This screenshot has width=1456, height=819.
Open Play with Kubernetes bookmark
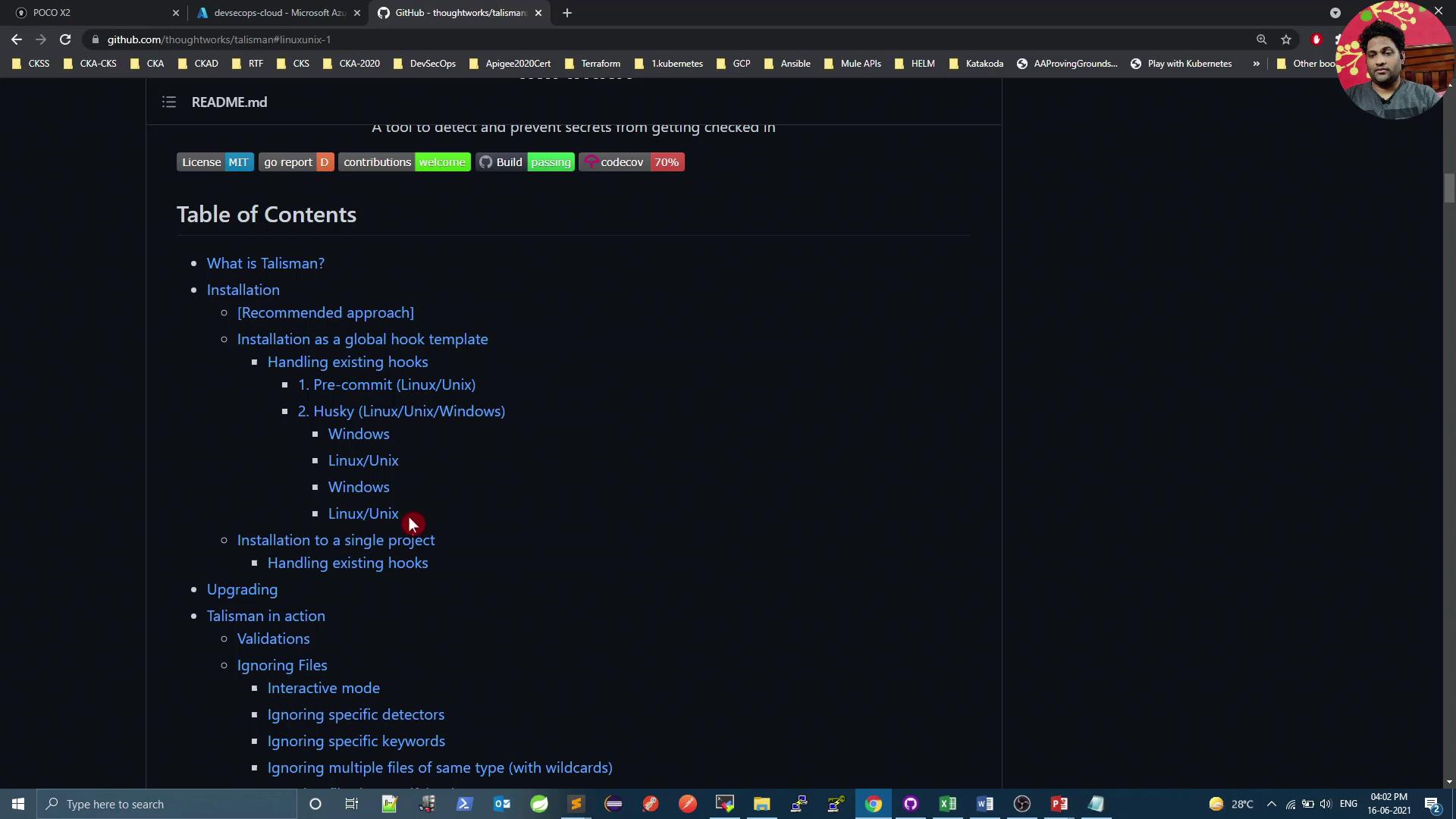1181,64
